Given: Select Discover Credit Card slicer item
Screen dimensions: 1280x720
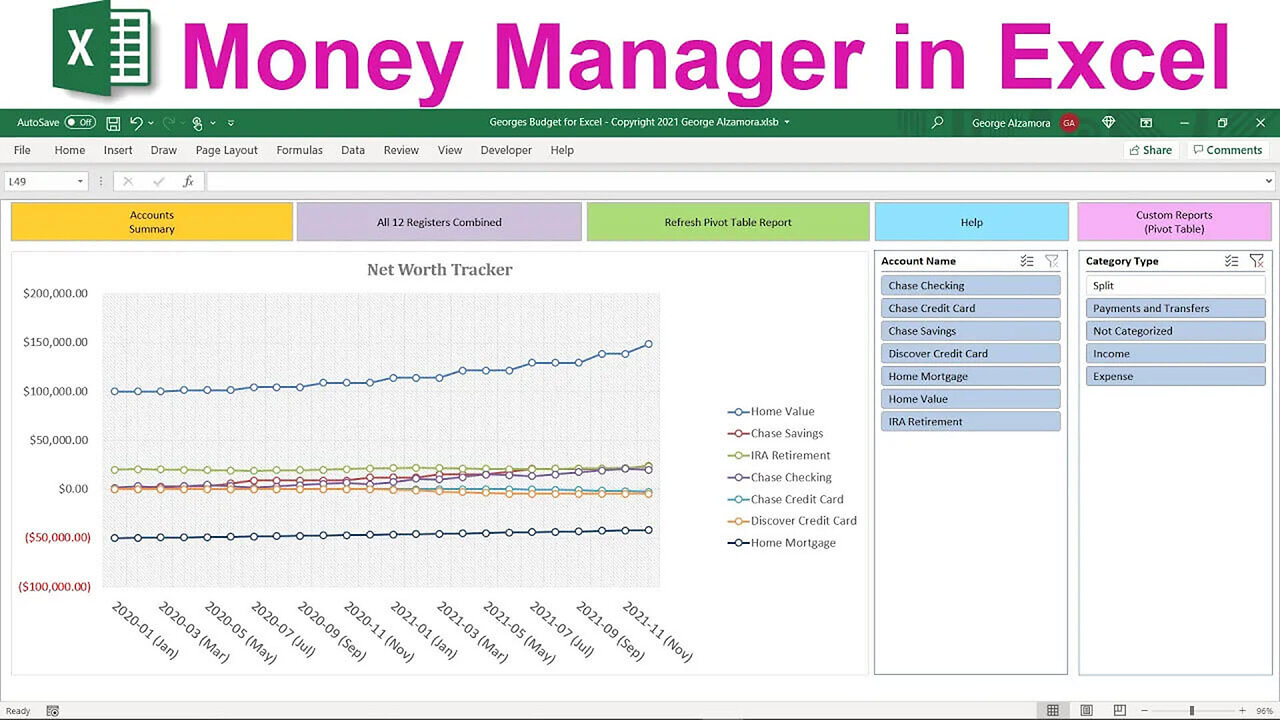Looking at the screenshot, I should pos(970,353).
